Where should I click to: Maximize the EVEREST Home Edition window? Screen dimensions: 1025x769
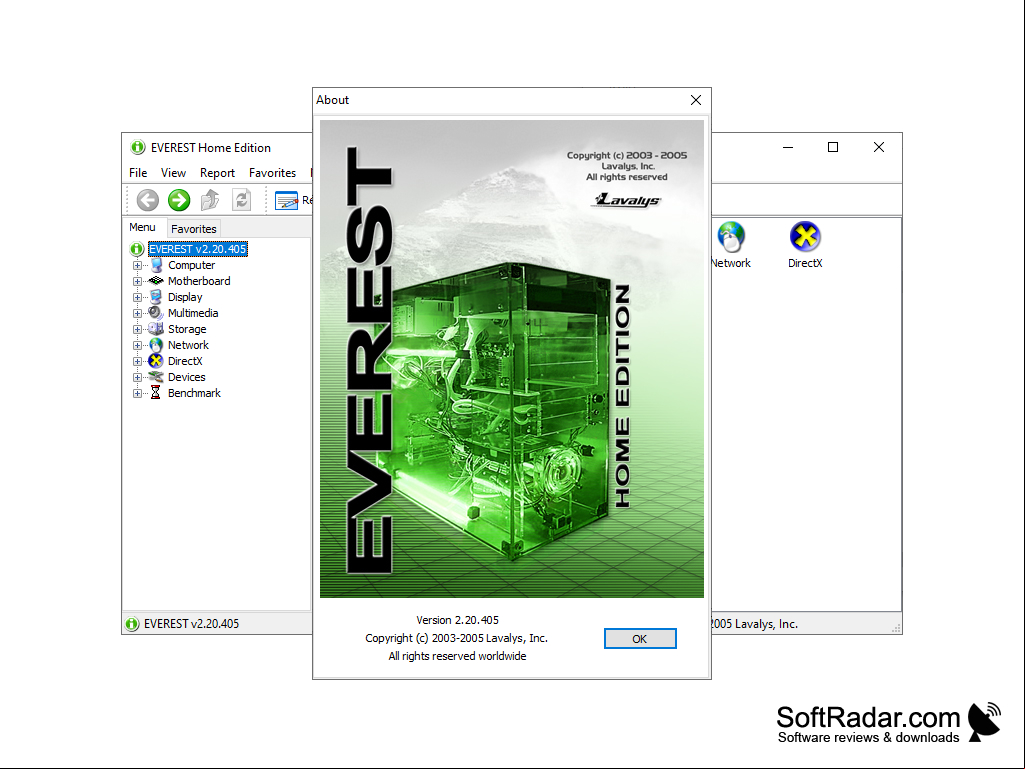[x=833, y=147]
